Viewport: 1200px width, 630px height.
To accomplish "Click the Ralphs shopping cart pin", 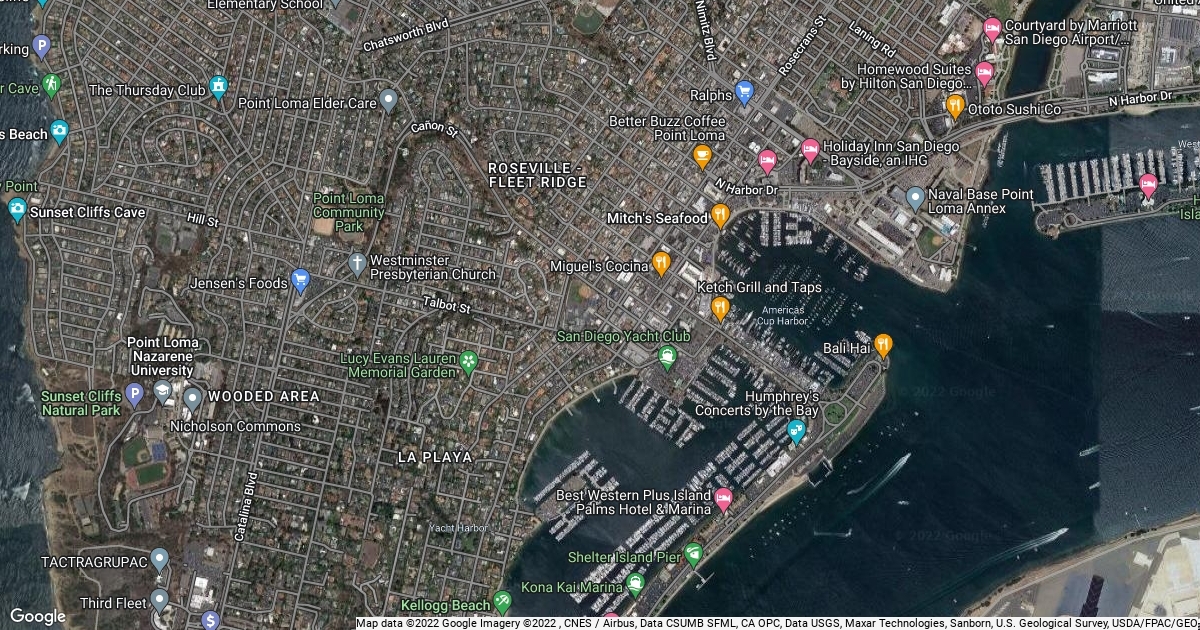I will [743, 94].
